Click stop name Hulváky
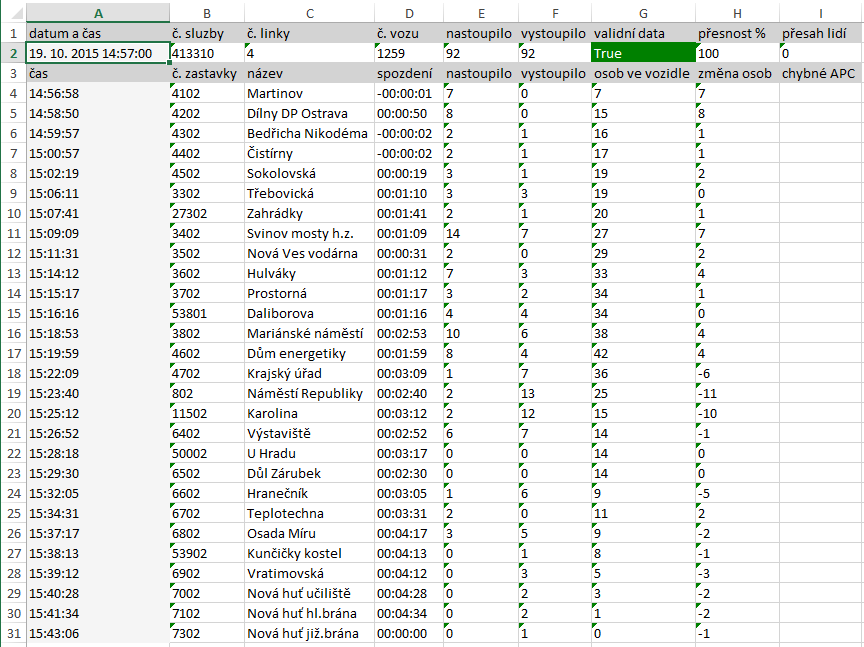This screenshot has height=647, width=864. pyautogui.click(x=310, y=273)
